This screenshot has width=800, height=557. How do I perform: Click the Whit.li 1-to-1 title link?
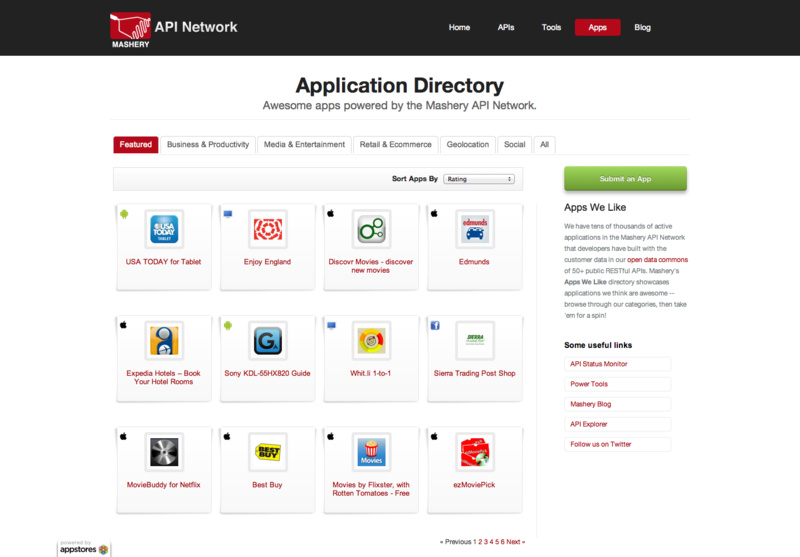(370, 373)
